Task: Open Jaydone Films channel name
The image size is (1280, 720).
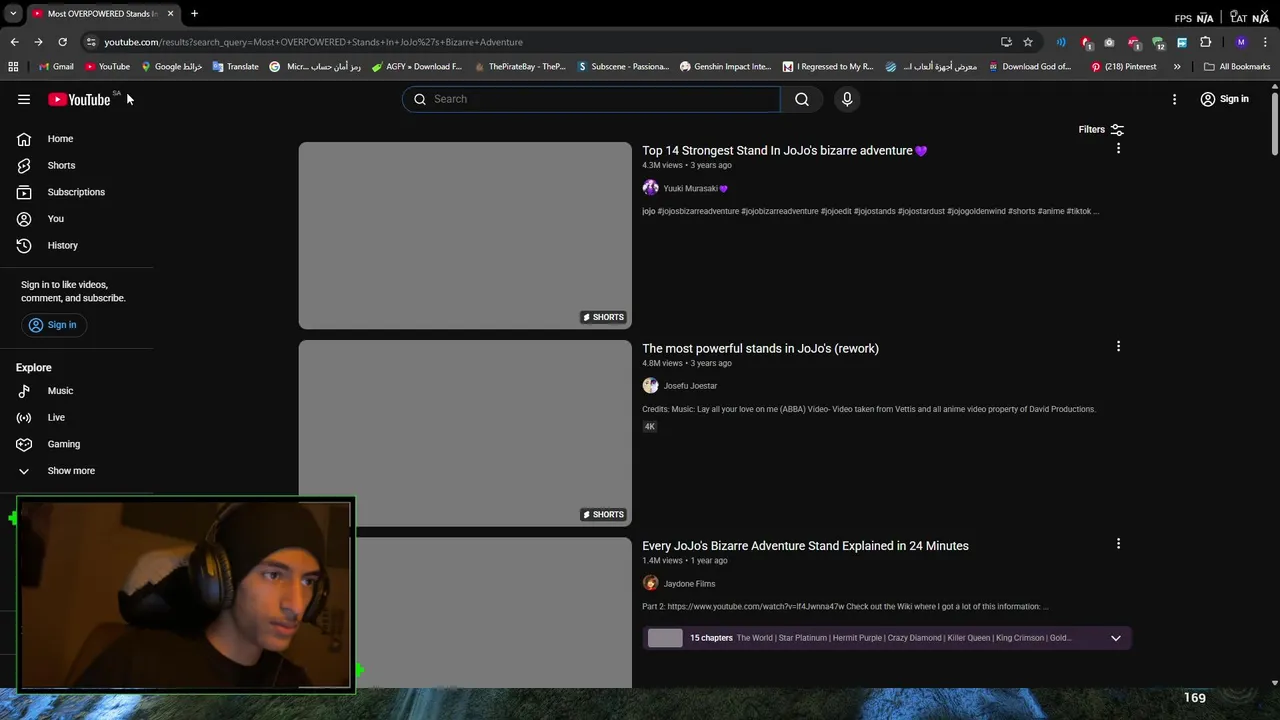Action: click(x=689, y=584)
